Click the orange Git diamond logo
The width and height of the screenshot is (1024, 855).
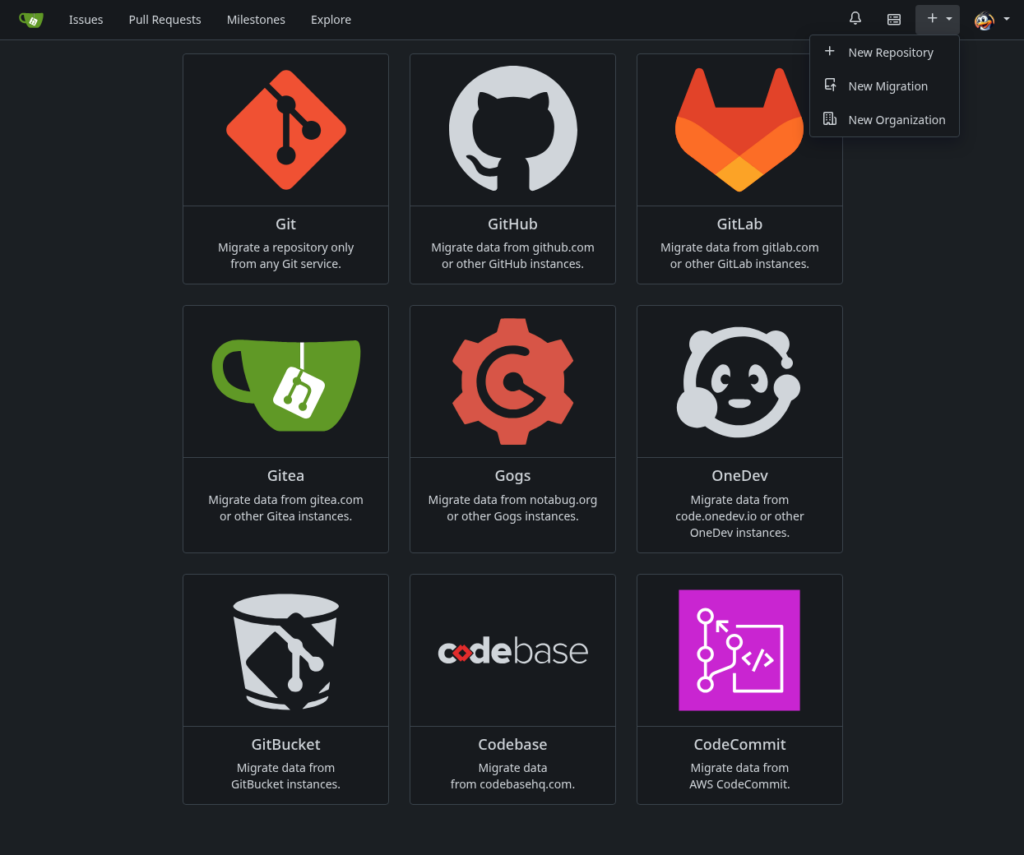pos(286,130)
